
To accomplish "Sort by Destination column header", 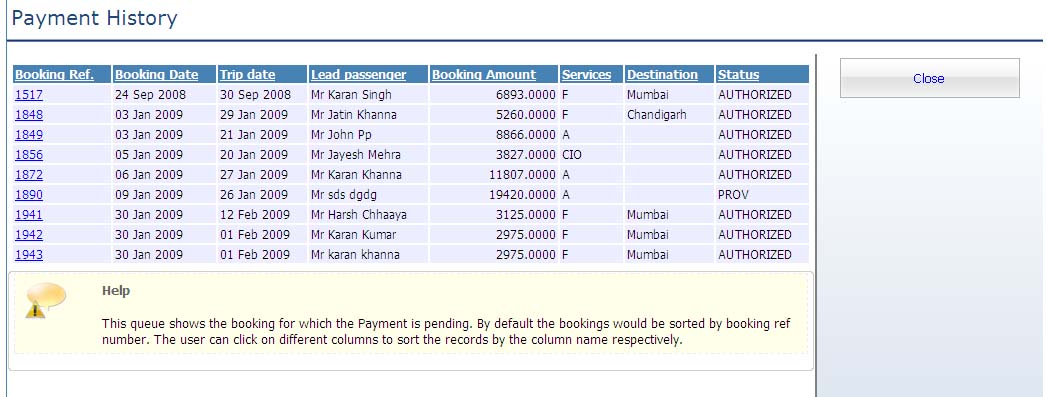I will 662,75.
